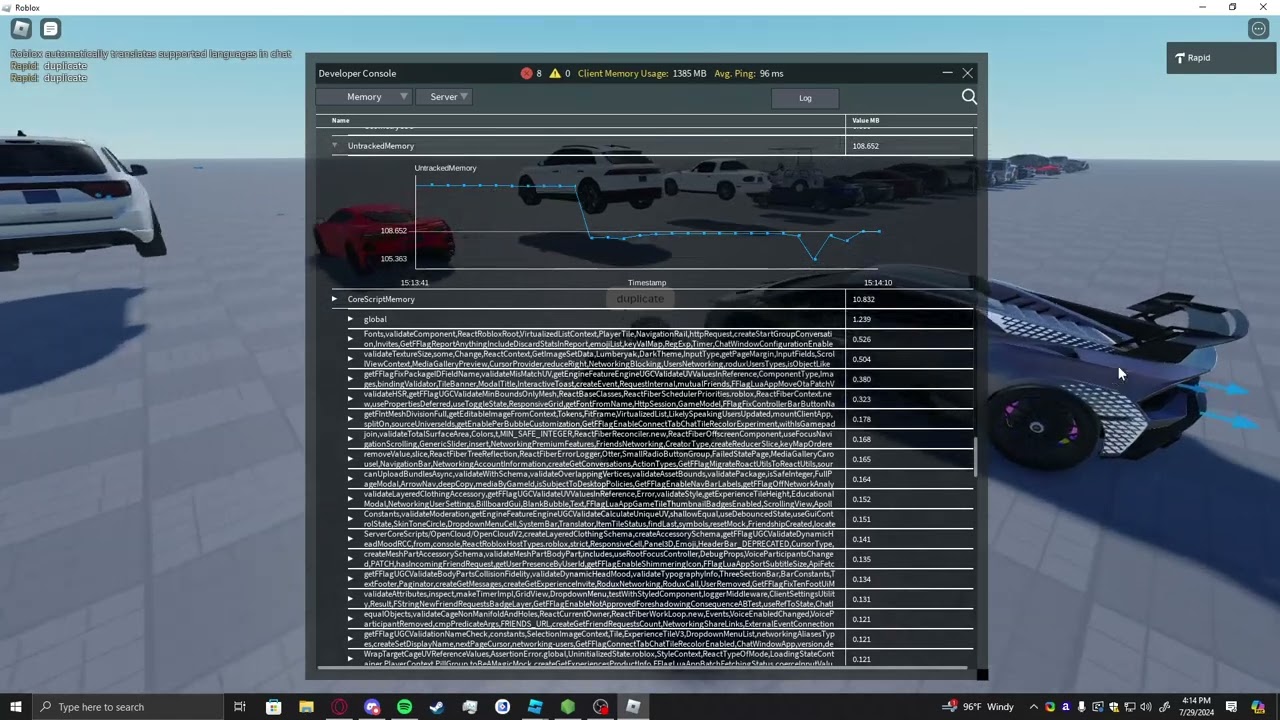This screenshot has height=720, width=1280.
Task: Click the value 0.323 in the table
Action: pos(862,399)
